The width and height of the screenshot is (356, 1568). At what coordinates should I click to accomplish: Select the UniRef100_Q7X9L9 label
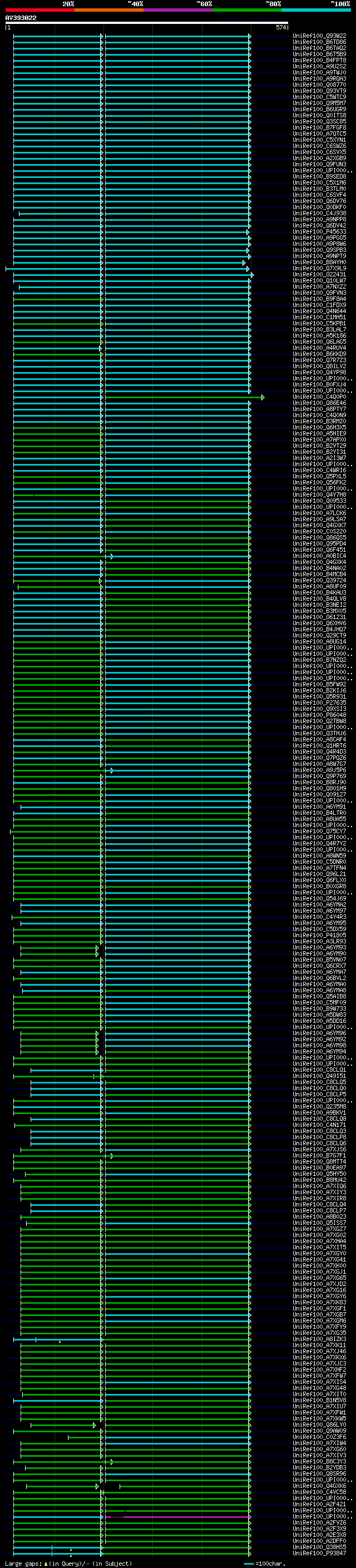(319, 269)
